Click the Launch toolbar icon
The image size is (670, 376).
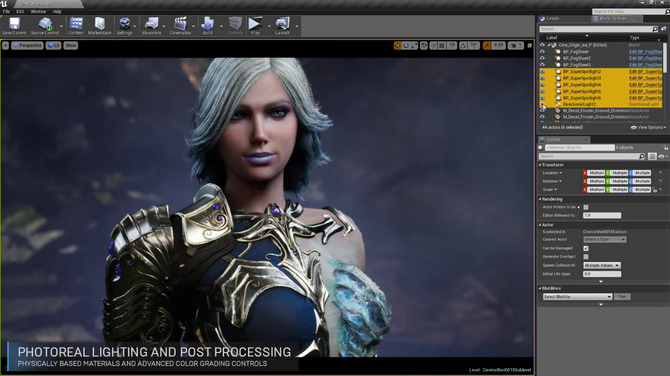(x=282, y=26)
